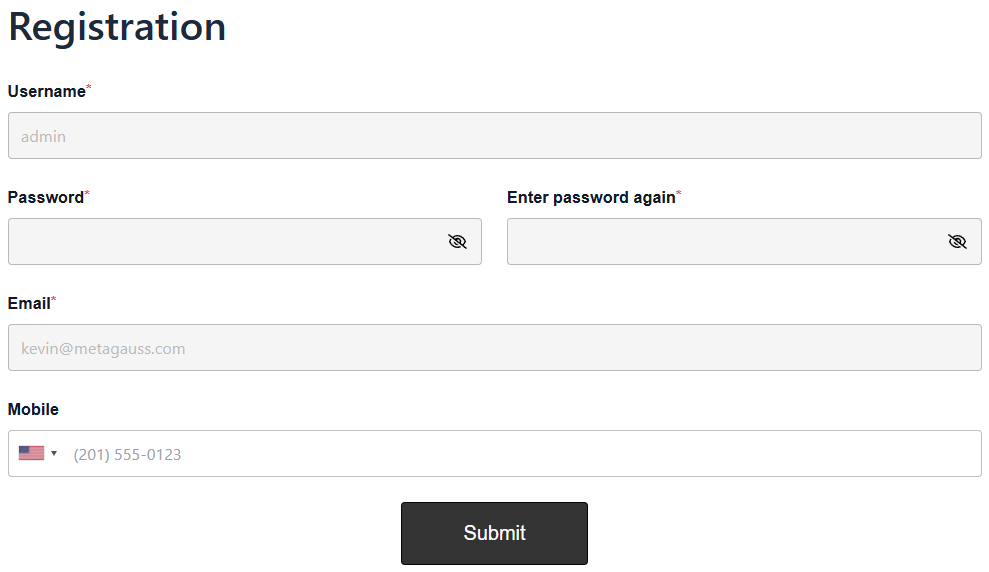The width and height of the screenshot is (989, 572).
Task: Click the Password label text
Action: [x=45, y=198]
